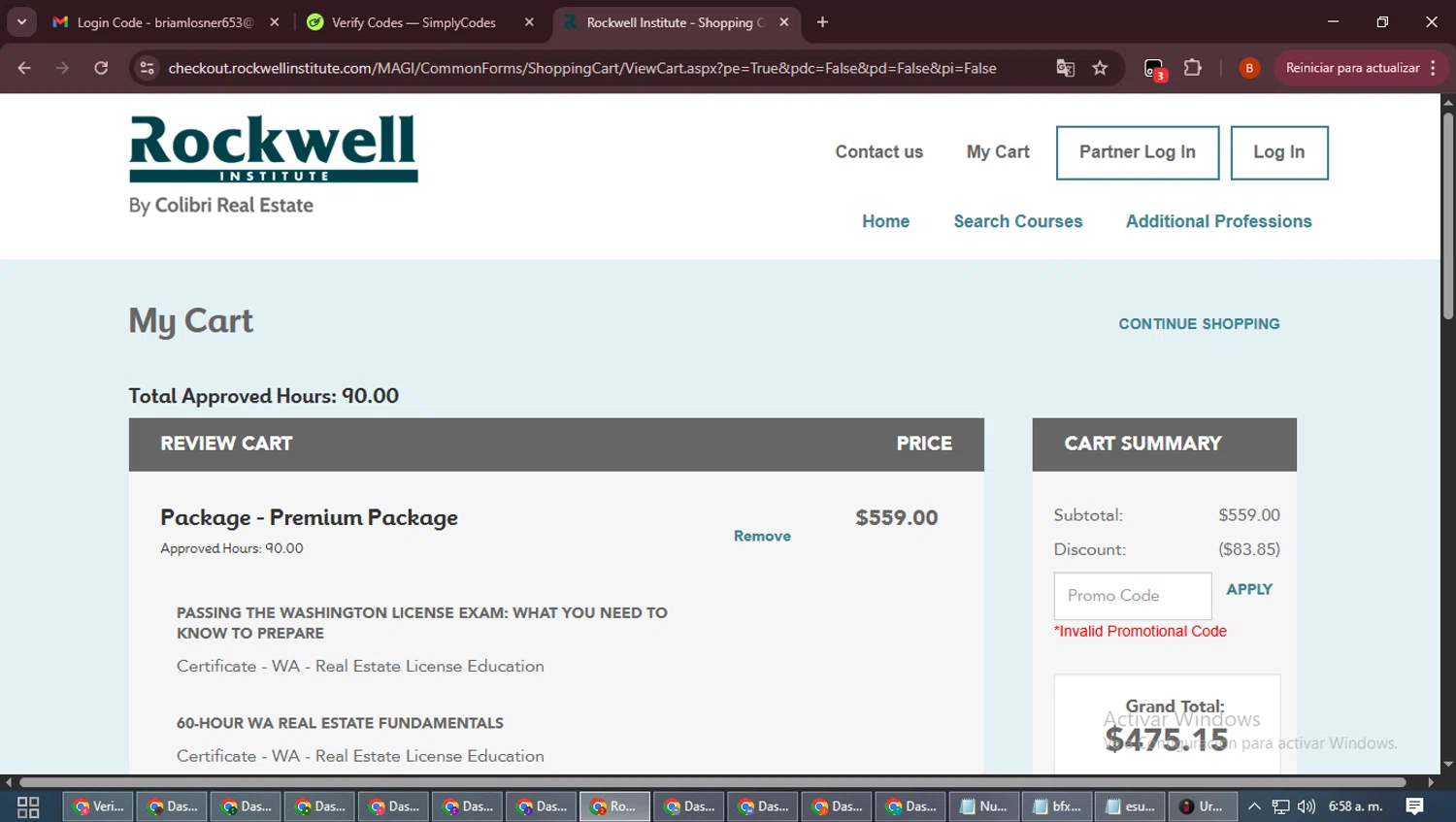Click the horizontal page scrollbar
The height and width of the screenshot is (822, 1456).
712,781
